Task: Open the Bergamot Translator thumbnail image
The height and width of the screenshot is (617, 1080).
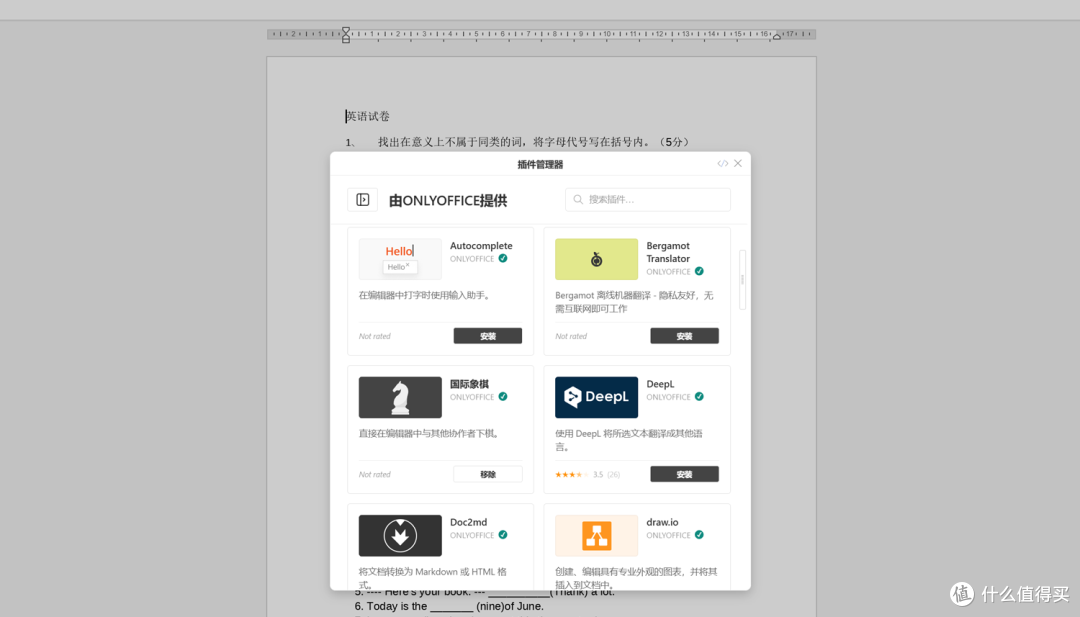Action: [x=596, y=259]
